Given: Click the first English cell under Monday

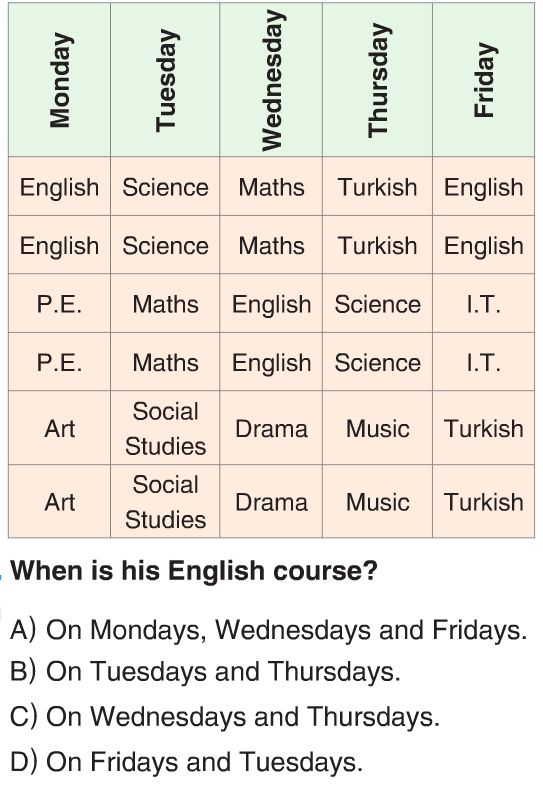Looking at the screenshot, I should [x=59, y=186].
